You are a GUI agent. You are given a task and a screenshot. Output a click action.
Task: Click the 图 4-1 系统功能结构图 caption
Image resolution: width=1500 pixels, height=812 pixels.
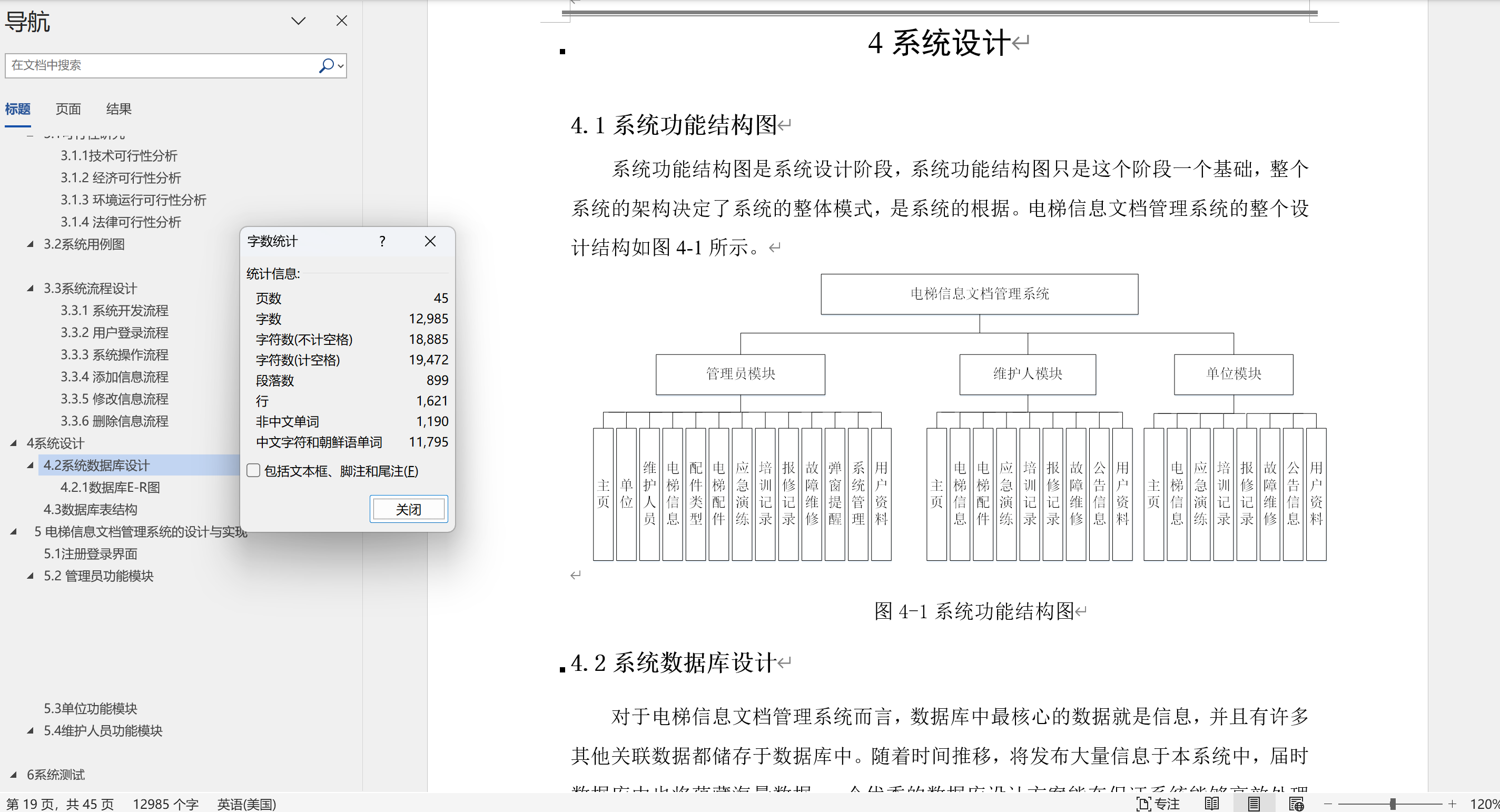pyautogui.click(x=974, y=611)
